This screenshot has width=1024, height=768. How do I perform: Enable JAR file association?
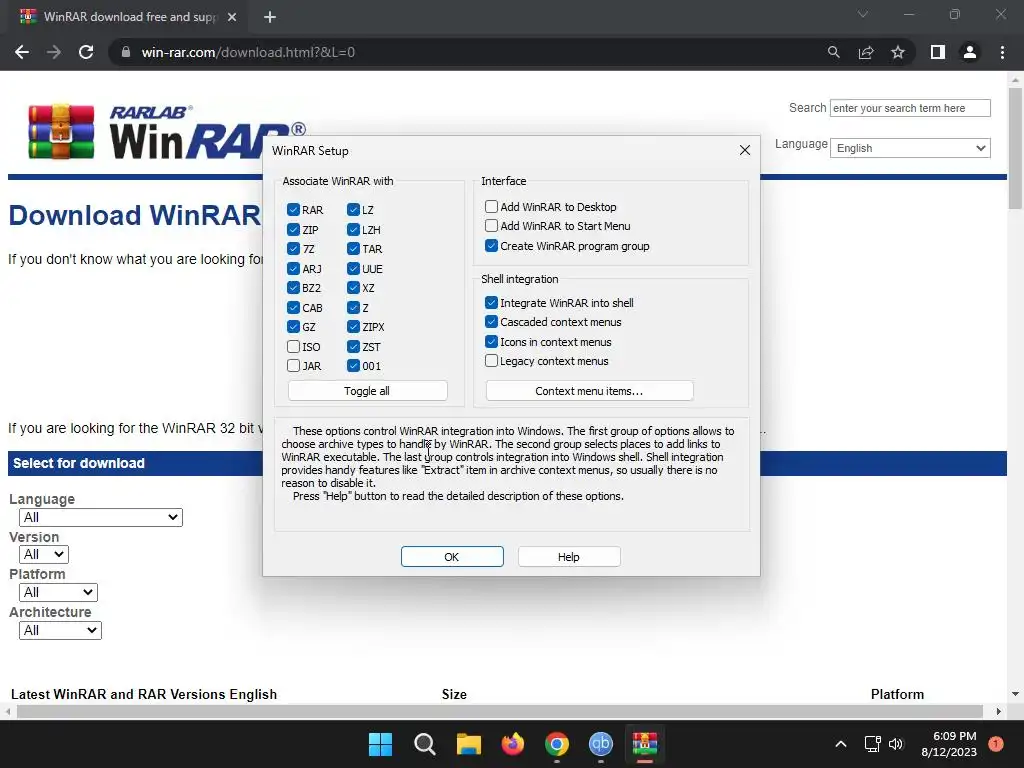coord(293,366)
